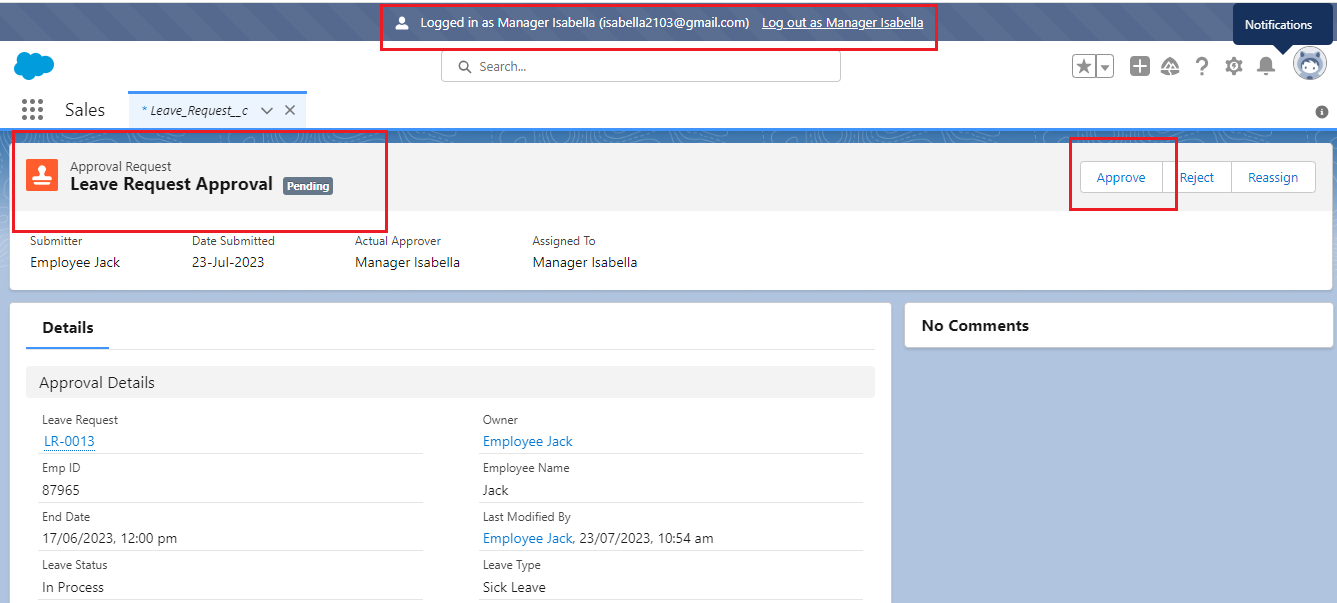Click the info icon below Notifications
The height and width of the screenshot is (603, 1337).
(1321, 112)
